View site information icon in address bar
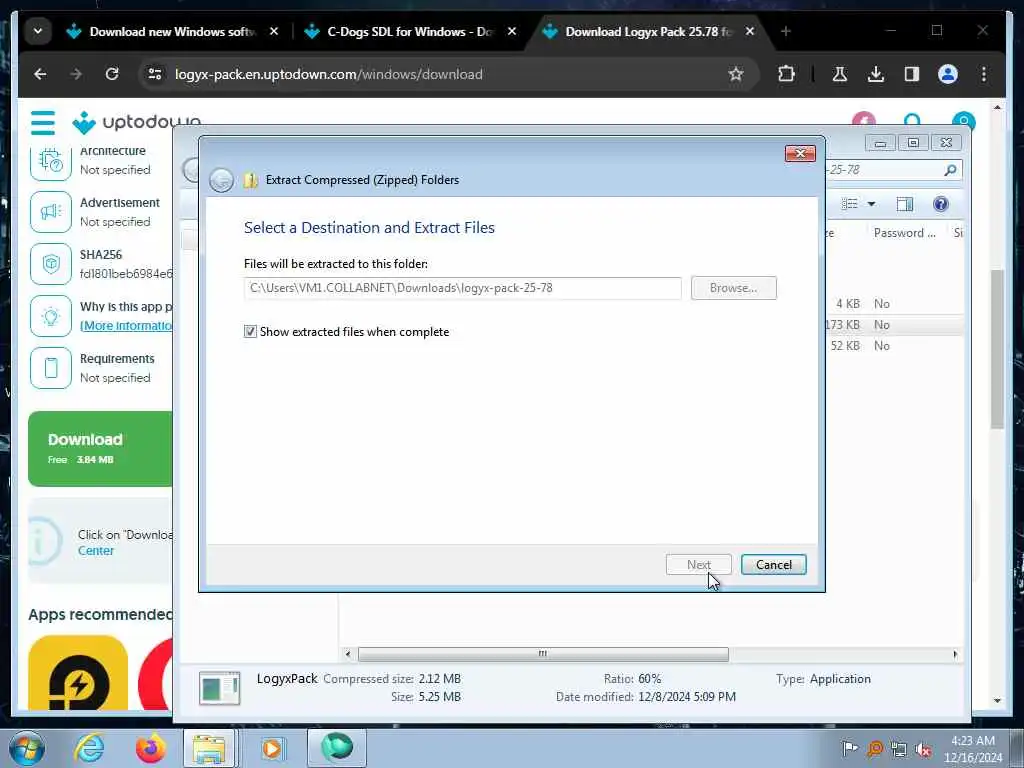The height and width of the screenshot is (768, 1024). tap(155, 74)
